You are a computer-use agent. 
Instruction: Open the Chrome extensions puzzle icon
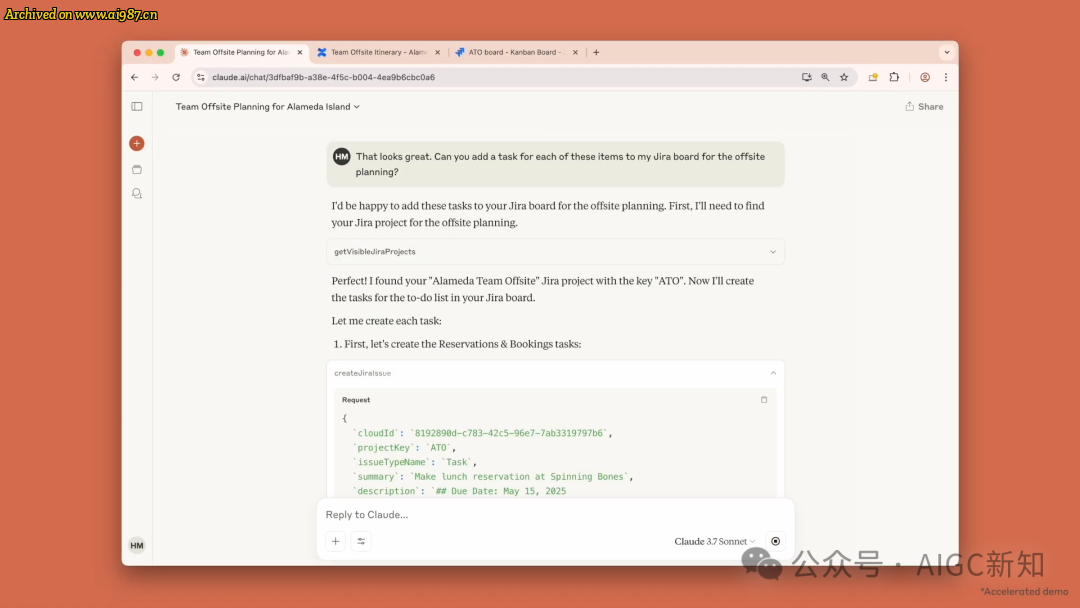point(894,77)
